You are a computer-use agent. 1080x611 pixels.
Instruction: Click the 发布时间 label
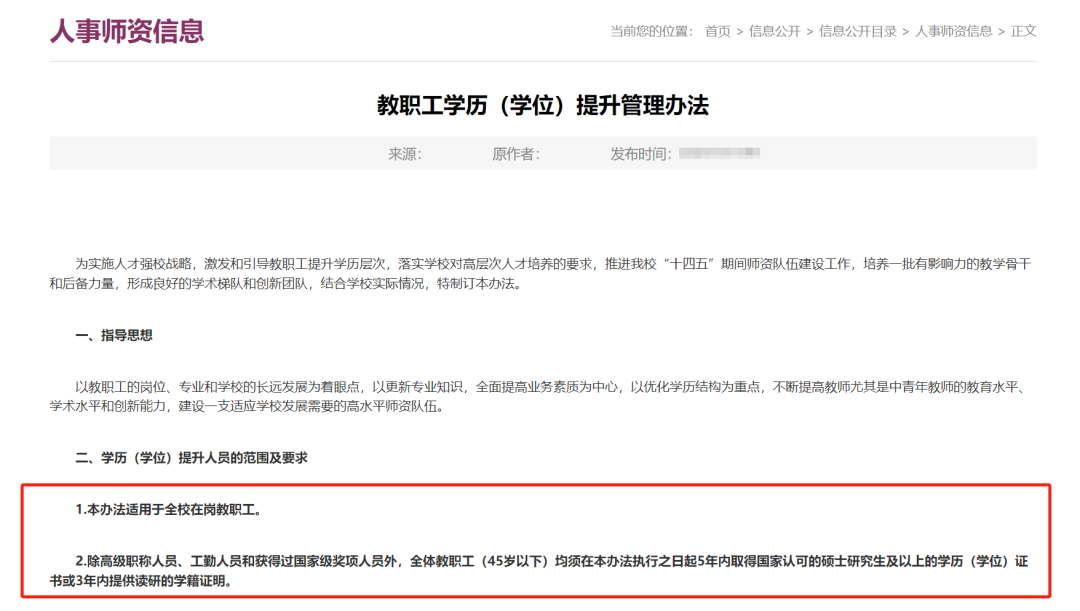pyautogui.click(x=641, y=154)
